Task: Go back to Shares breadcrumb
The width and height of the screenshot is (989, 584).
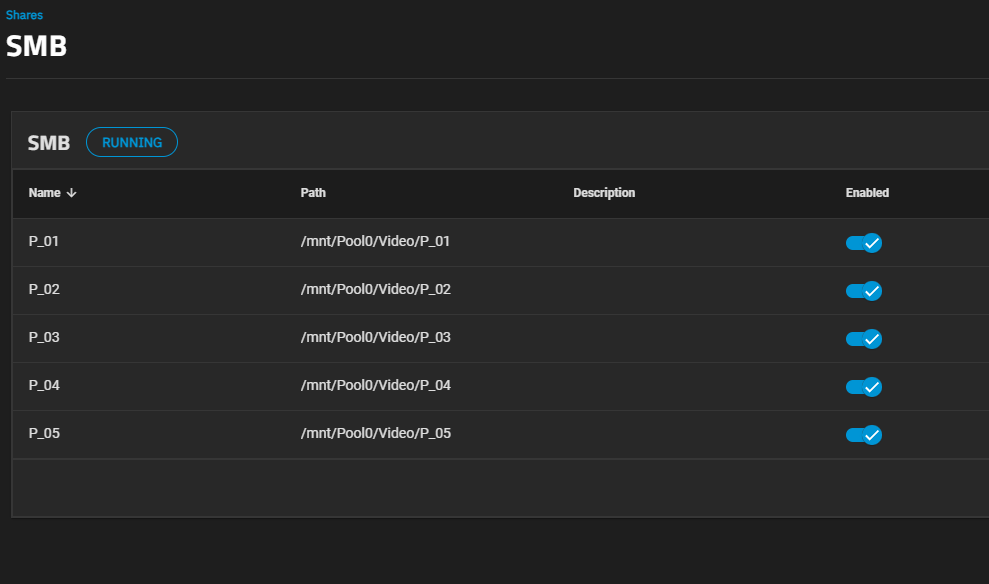Action: point(24,16)
